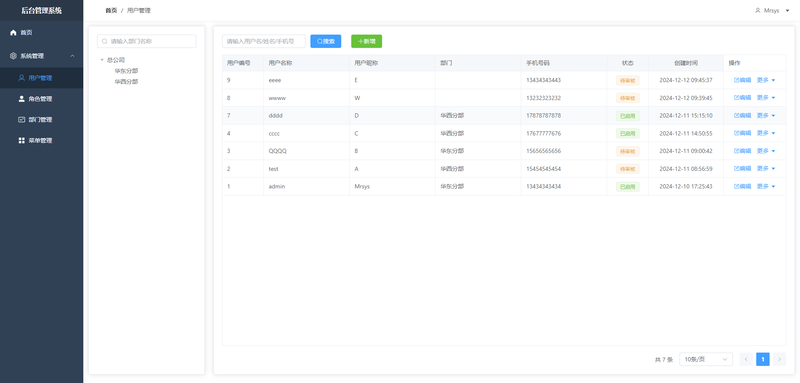
Task: Click search icon in department name field
Action: point(105,41)
